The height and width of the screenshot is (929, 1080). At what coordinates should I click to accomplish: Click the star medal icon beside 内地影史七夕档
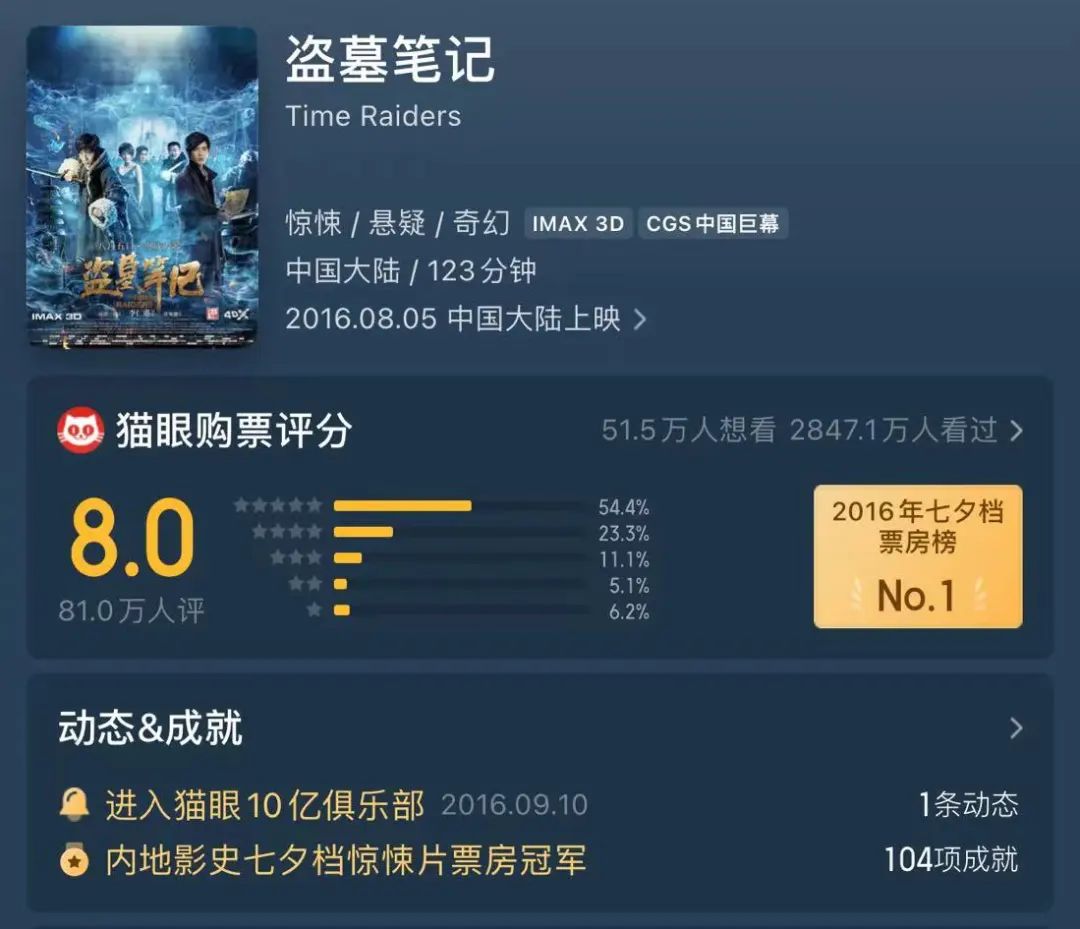coord(74,859)
